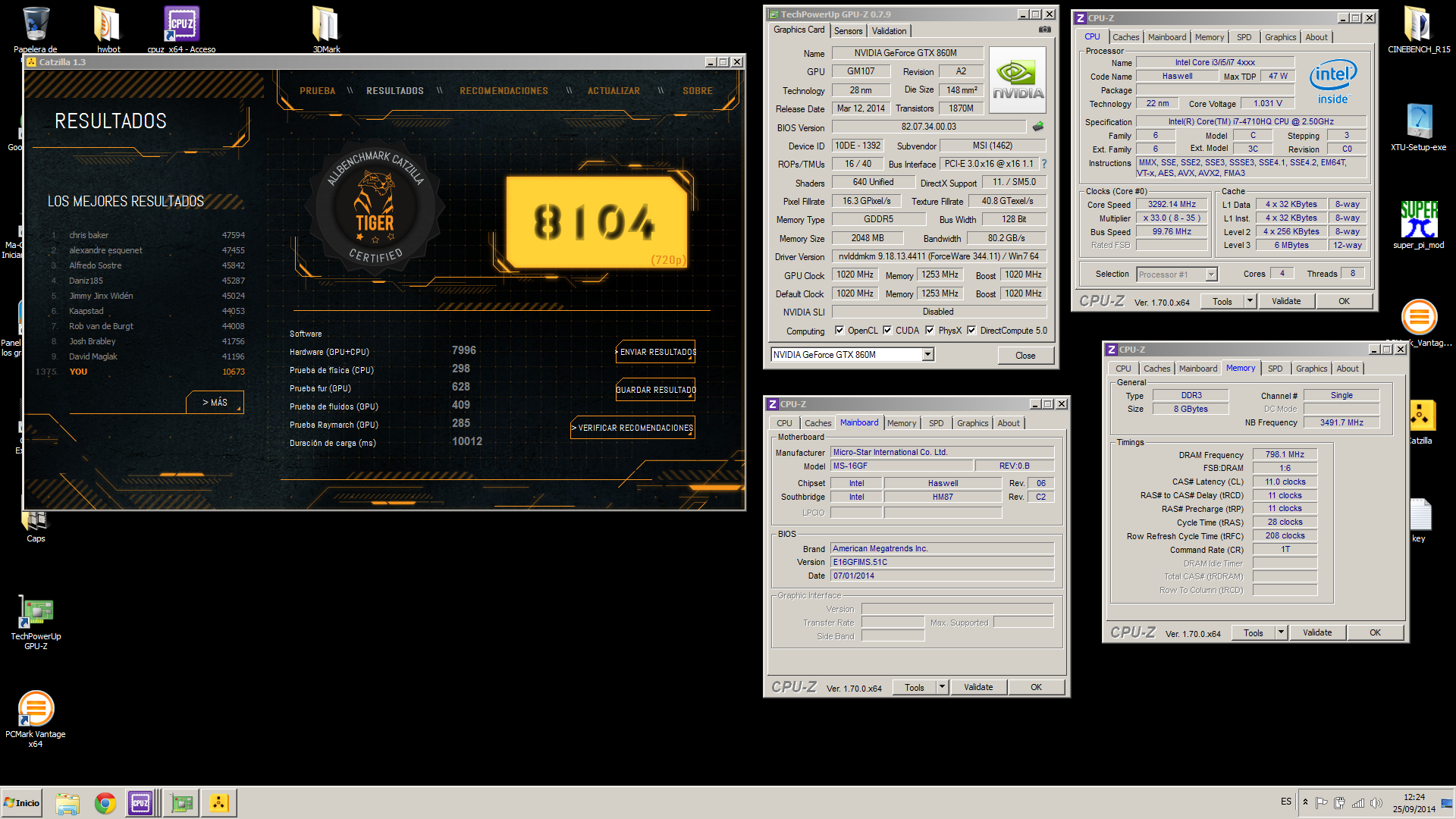This screenshot has height=819, width=1456.
Task: Open the RECOMENDACIONES tab in Catzilla
Action: click(504, 91)
